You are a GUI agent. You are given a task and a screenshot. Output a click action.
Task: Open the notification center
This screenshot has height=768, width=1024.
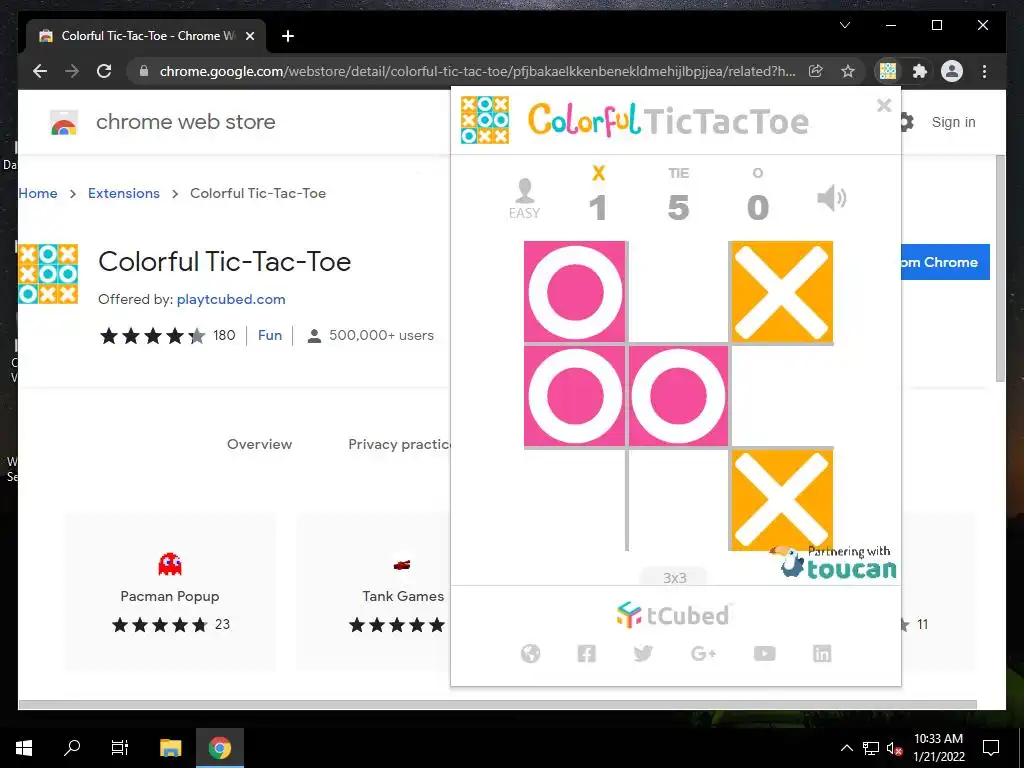[x=991, y=748]
